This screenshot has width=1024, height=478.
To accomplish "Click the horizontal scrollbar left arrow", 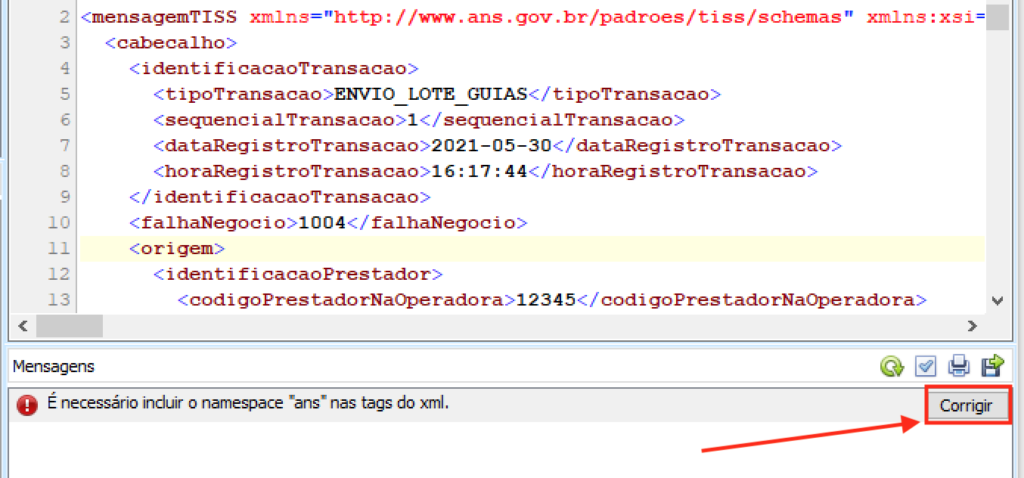I will [21, 326].
